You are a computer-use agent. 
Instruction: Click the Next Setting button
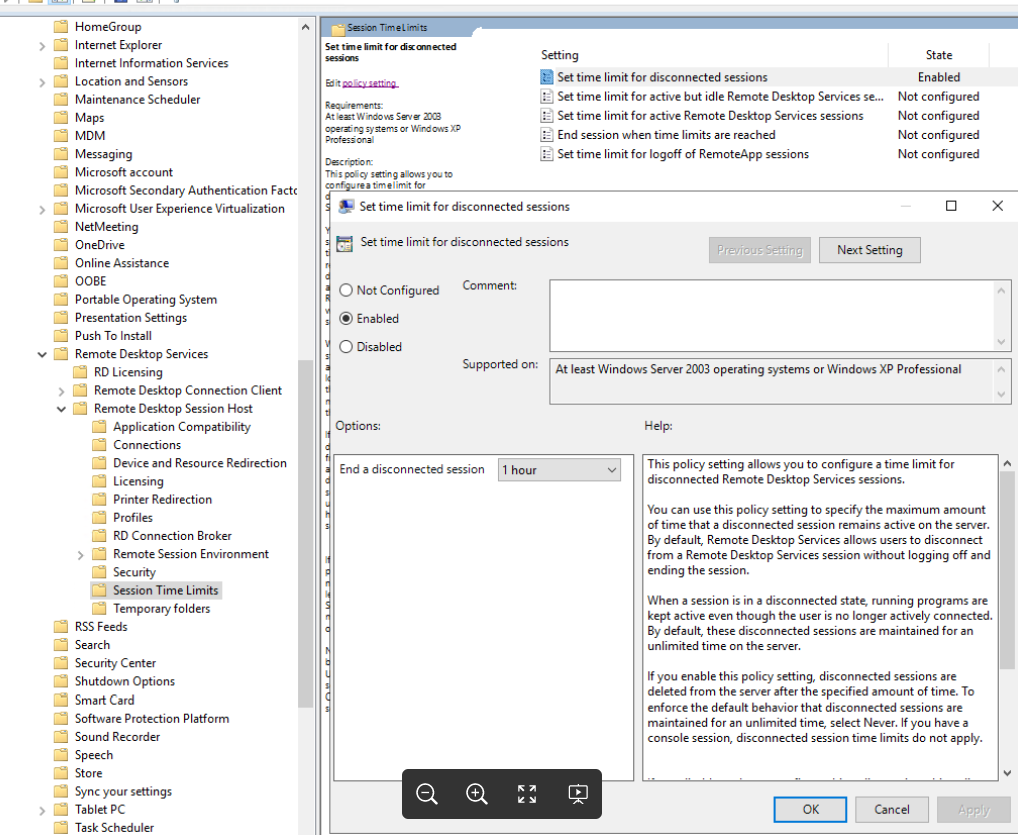pyautogui.click(x=869, y=250)
